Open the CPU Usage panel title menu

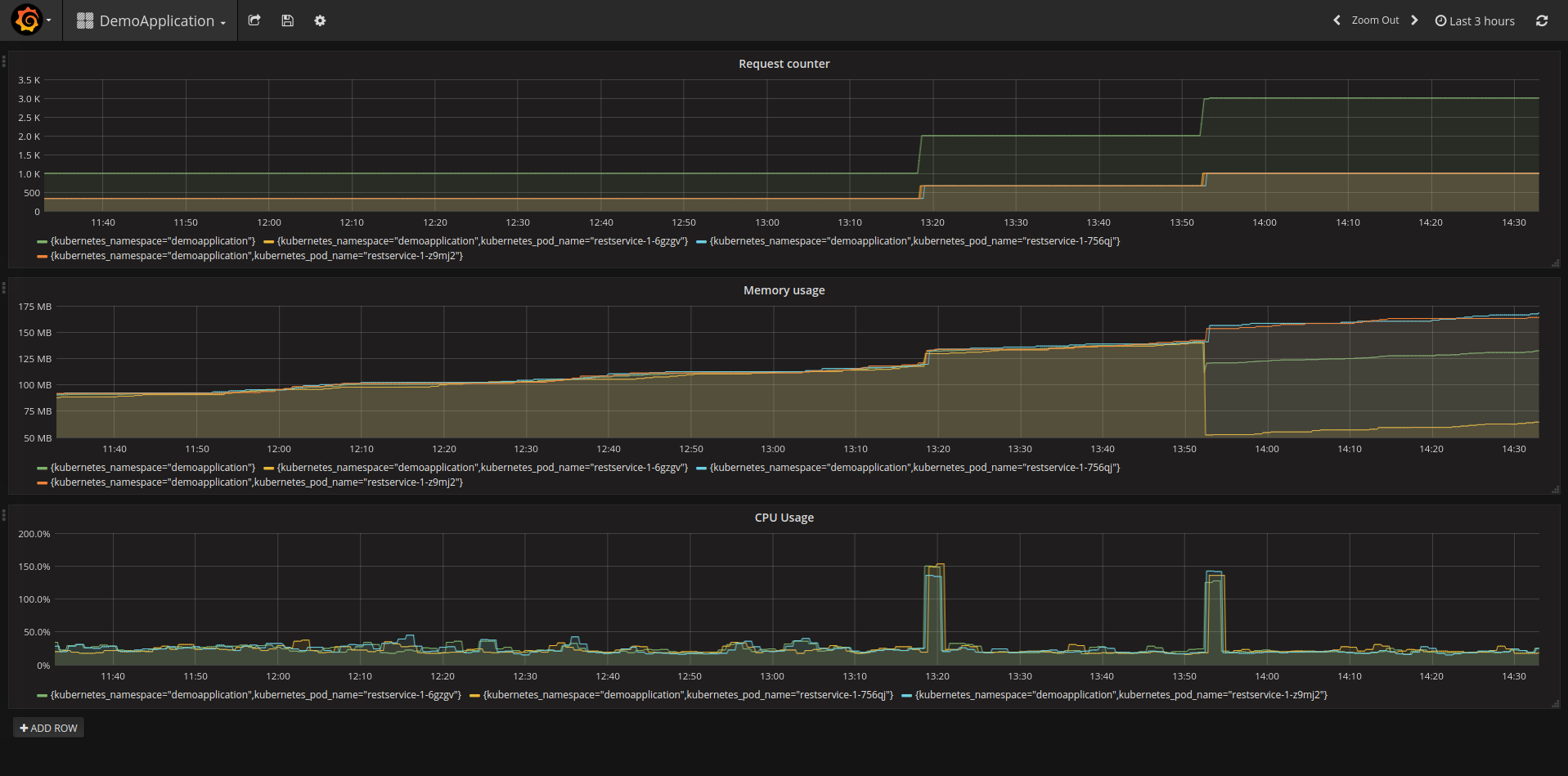[784, 518]
